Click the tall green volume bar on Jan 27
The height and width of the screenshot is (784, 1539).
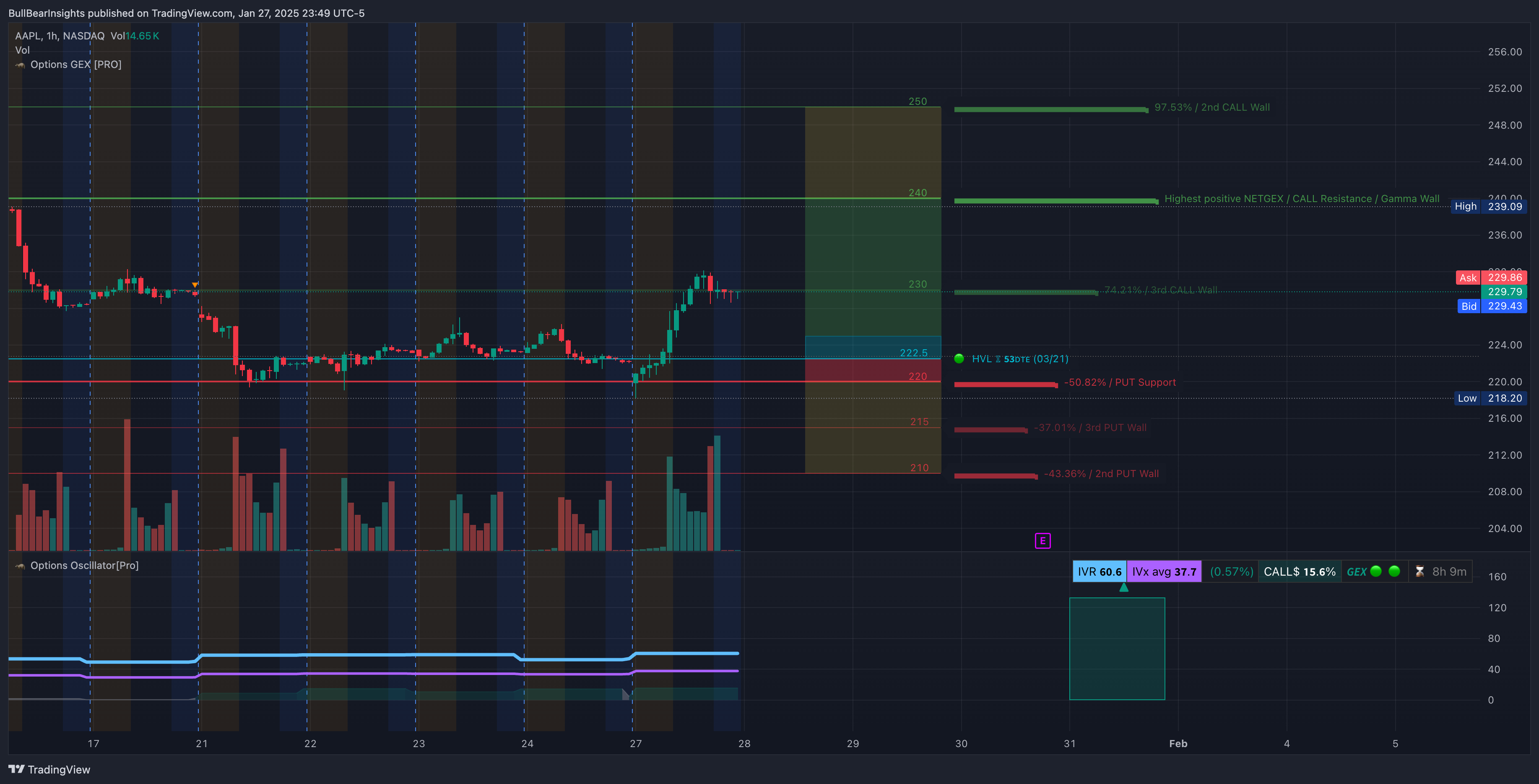(717, 493)
